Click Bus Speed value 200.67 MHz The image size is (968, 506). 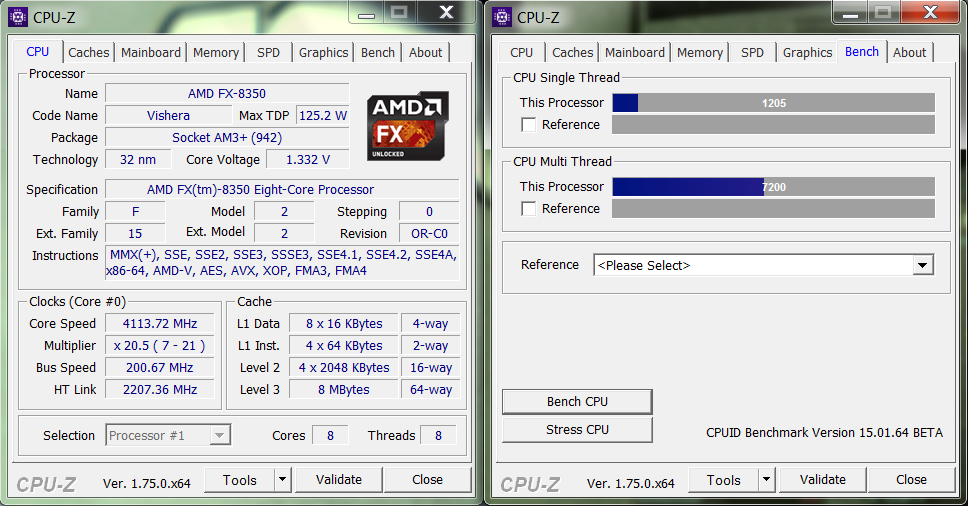[160, 368]
